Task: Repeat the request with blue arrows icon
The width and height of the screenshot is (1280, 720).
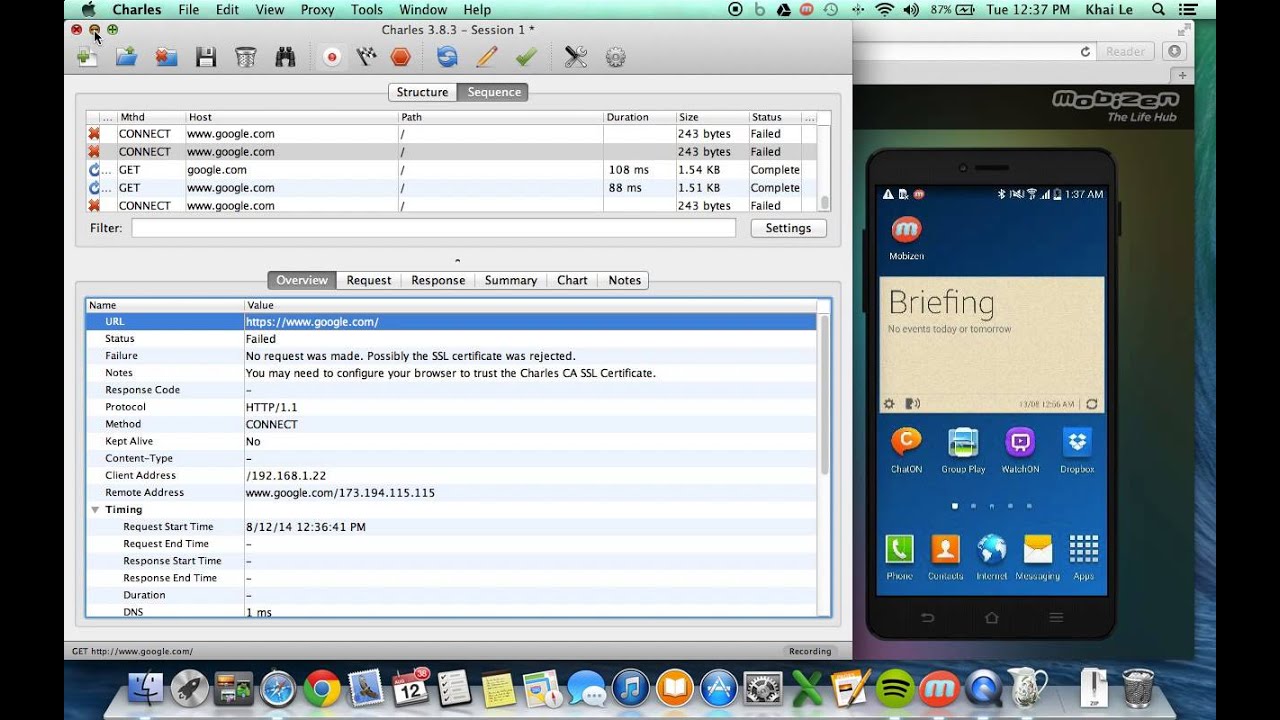Action: pyautogui.click(x=447, y=57)
